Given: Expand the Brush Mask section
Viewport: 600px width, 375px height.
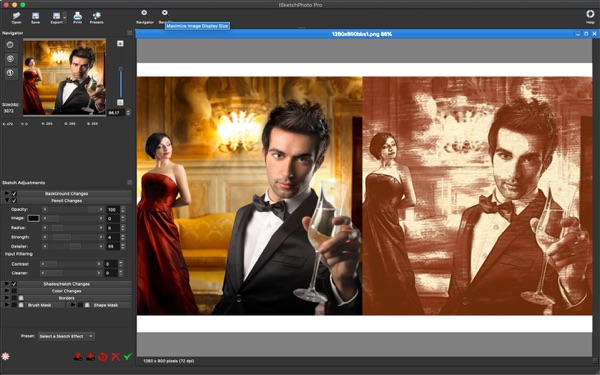Looking at the screenshot, I should 7,305.
